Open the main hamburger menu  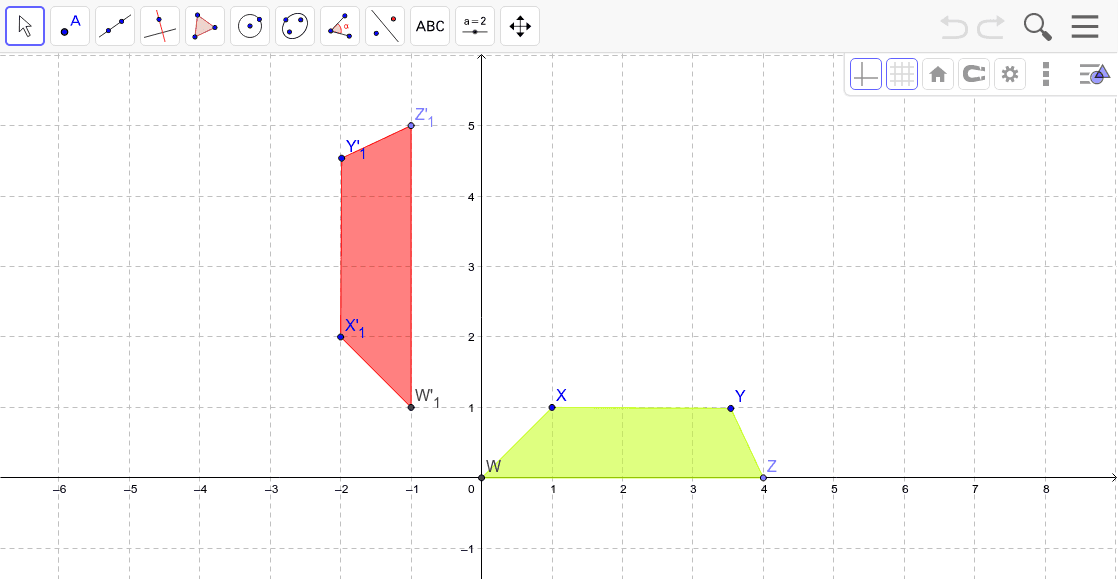click(1084, 26)
